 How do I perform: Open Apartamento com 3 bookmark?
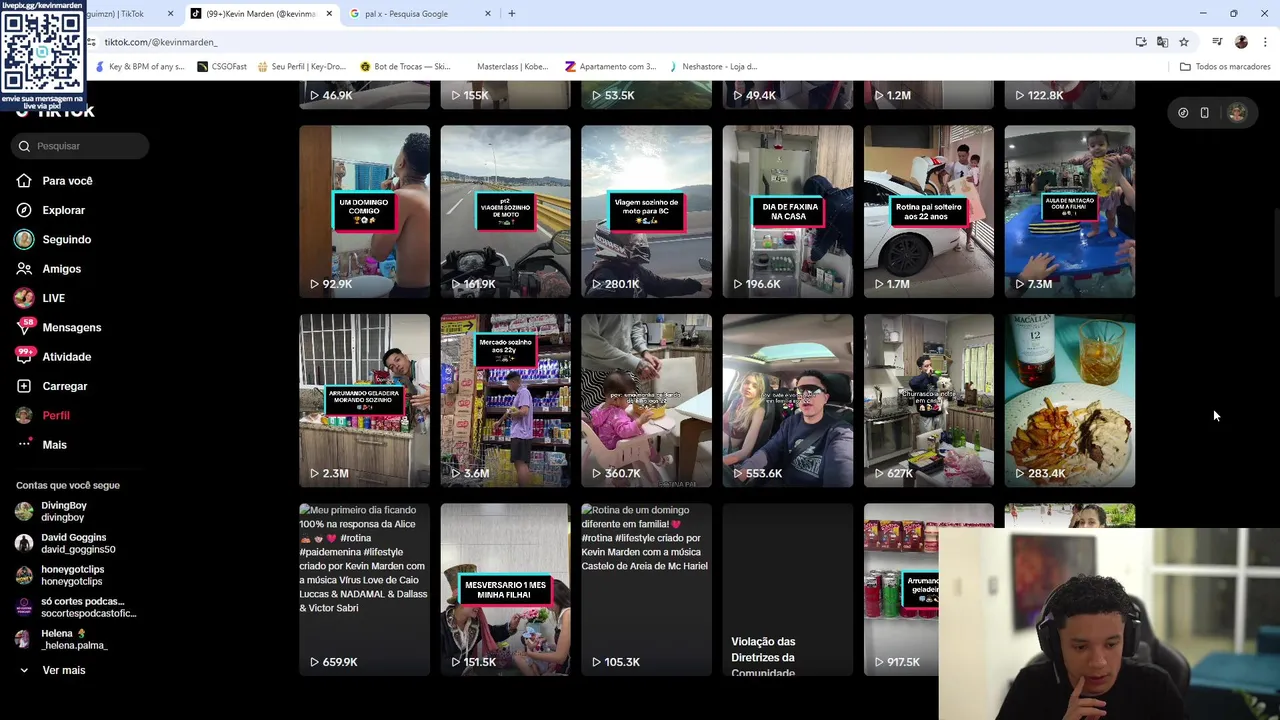(x=610, y=67)
